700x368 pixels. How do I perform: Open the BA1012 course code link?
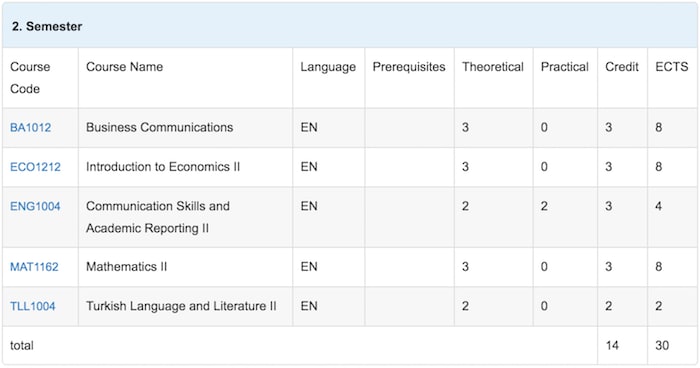coord(30,128)
